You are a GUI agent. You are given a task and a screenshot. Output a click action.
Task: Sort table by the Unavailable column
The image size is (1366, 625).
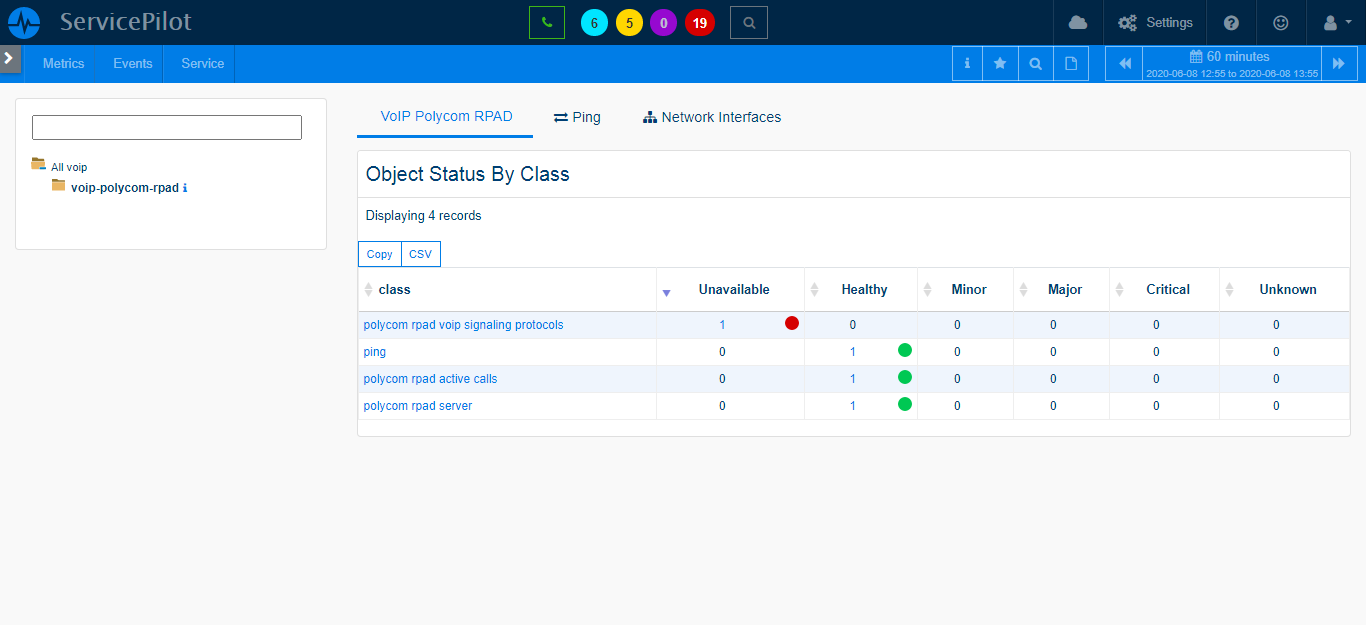[x=733, y=290]
